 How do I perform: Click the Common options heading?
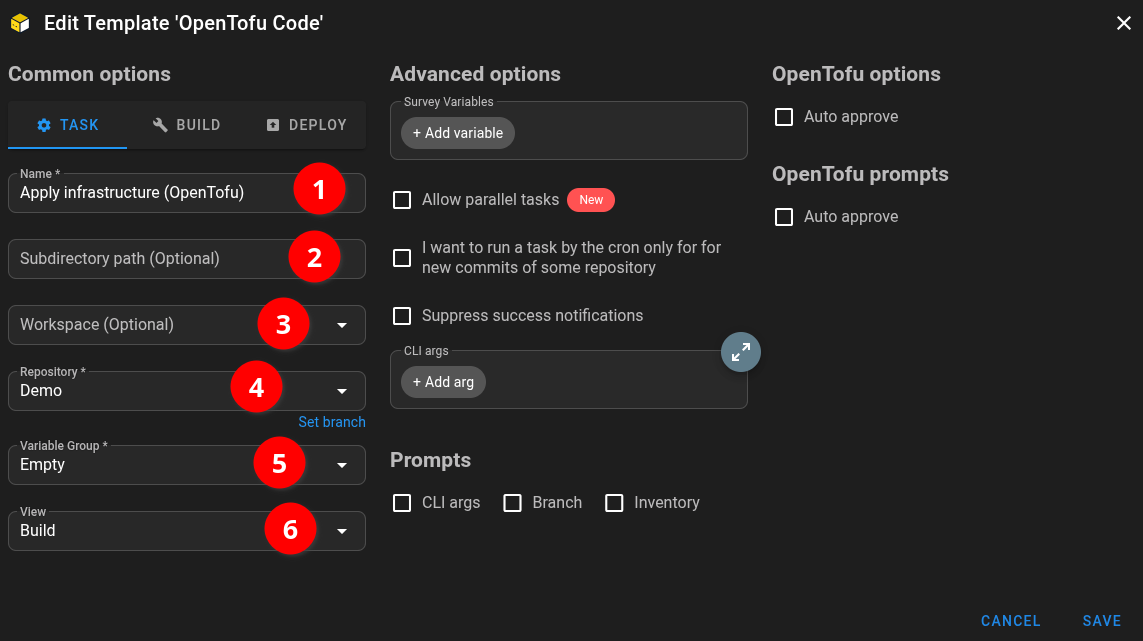[x=89, y=74]
